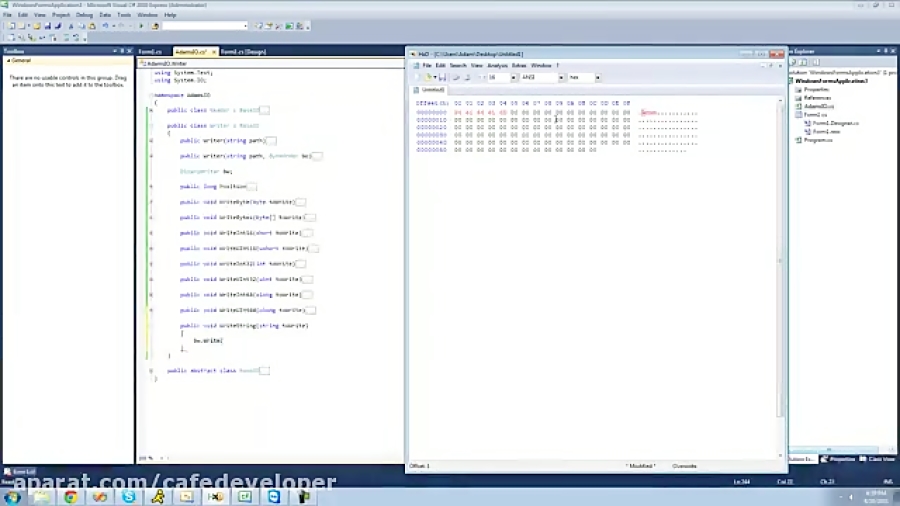The width and height of the screenshot is (900, 506).
Task: Expand the WriteInt32 method block
Action: 151,264
